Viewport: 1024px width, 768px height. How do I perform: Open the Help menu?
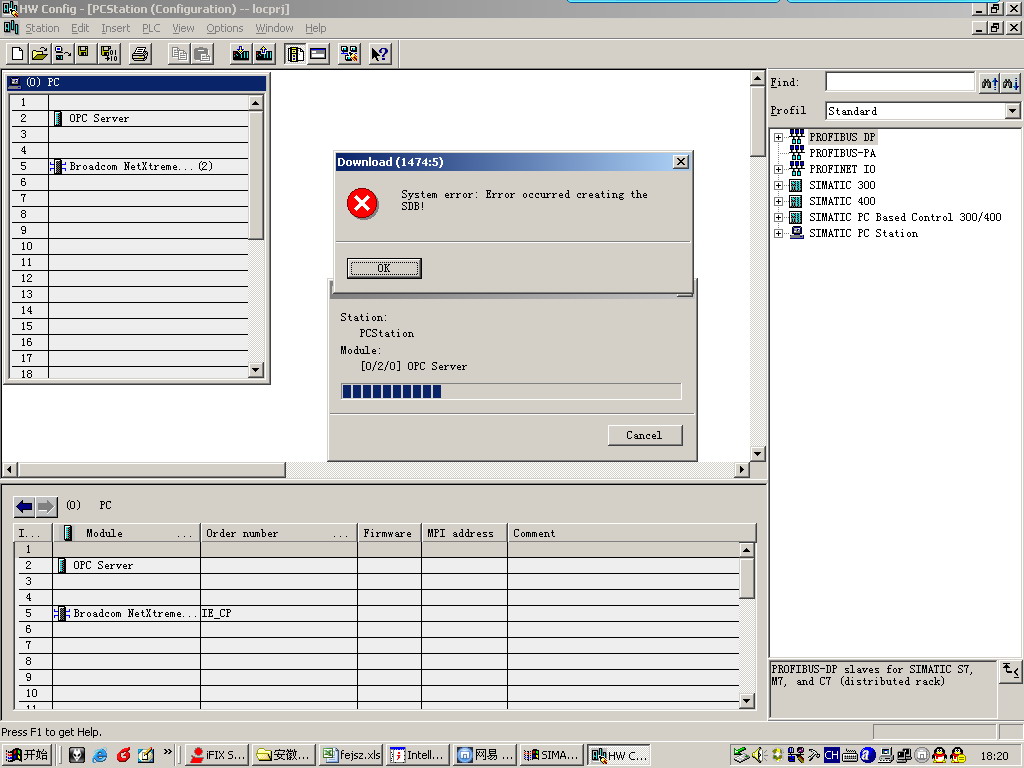[x=315, y=28]
